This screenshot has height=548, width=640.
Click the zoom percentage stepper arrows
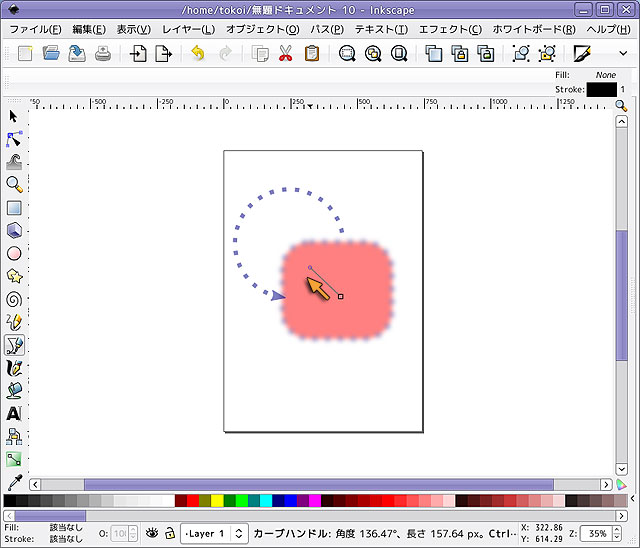[x=618, y=534]
